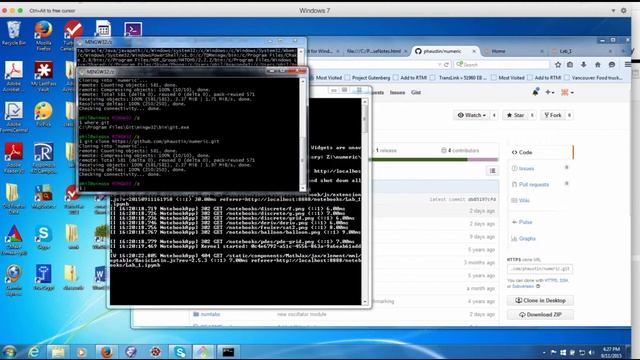Viewport: 640px width, 360px height.
Task: Bookmark this page with Firefox star icon
Action: coord(558,64)
